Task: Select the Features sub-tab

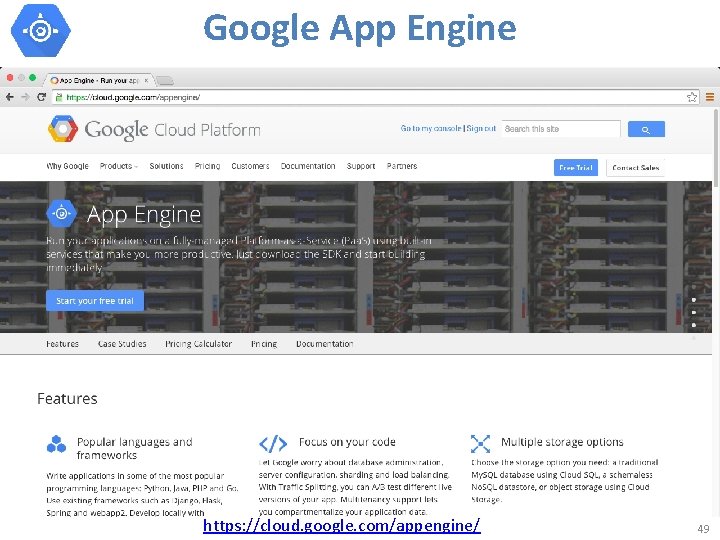Action: coord(62,344)
